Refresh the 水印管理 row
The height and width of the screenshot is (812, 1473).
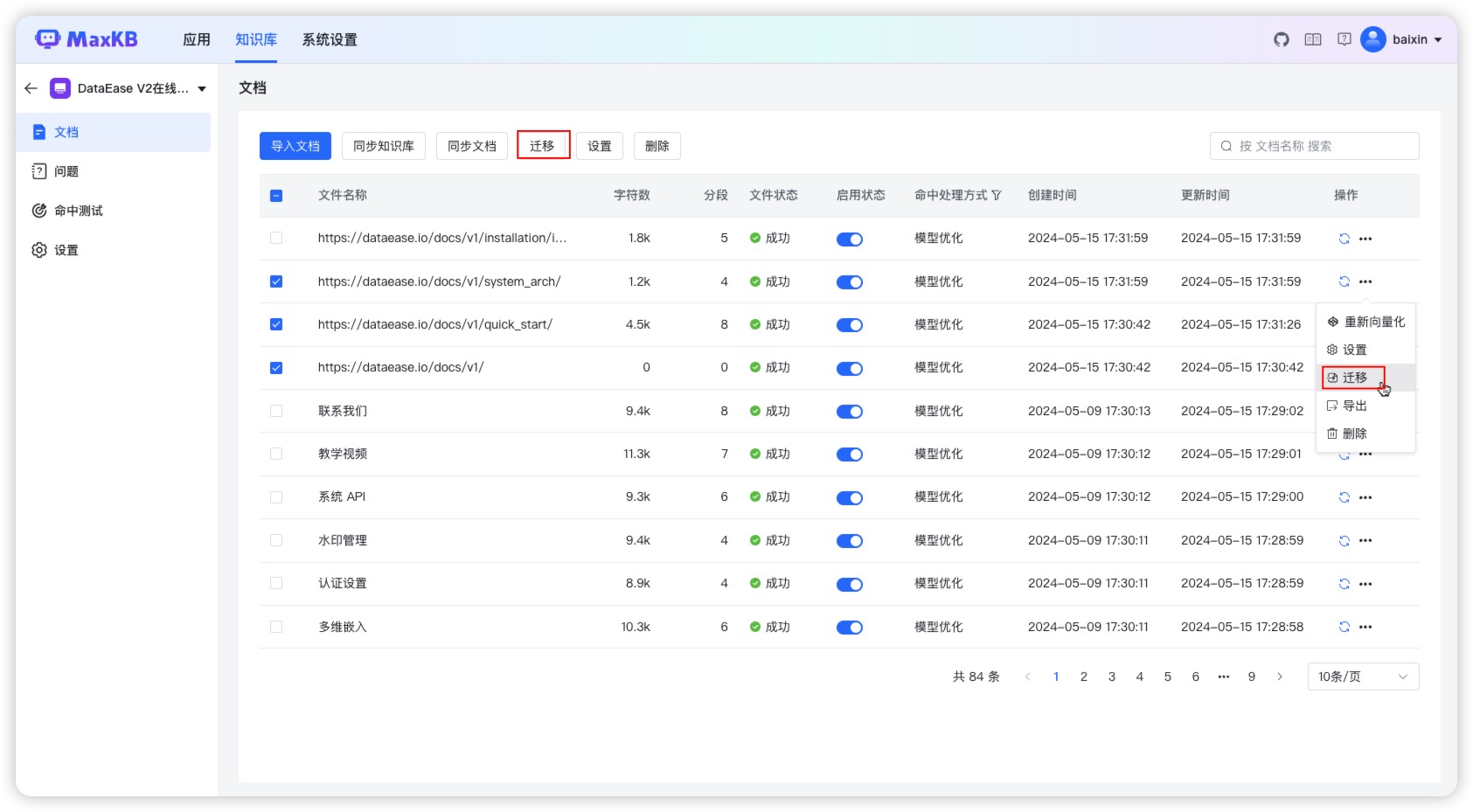(x=1344, y=541)
